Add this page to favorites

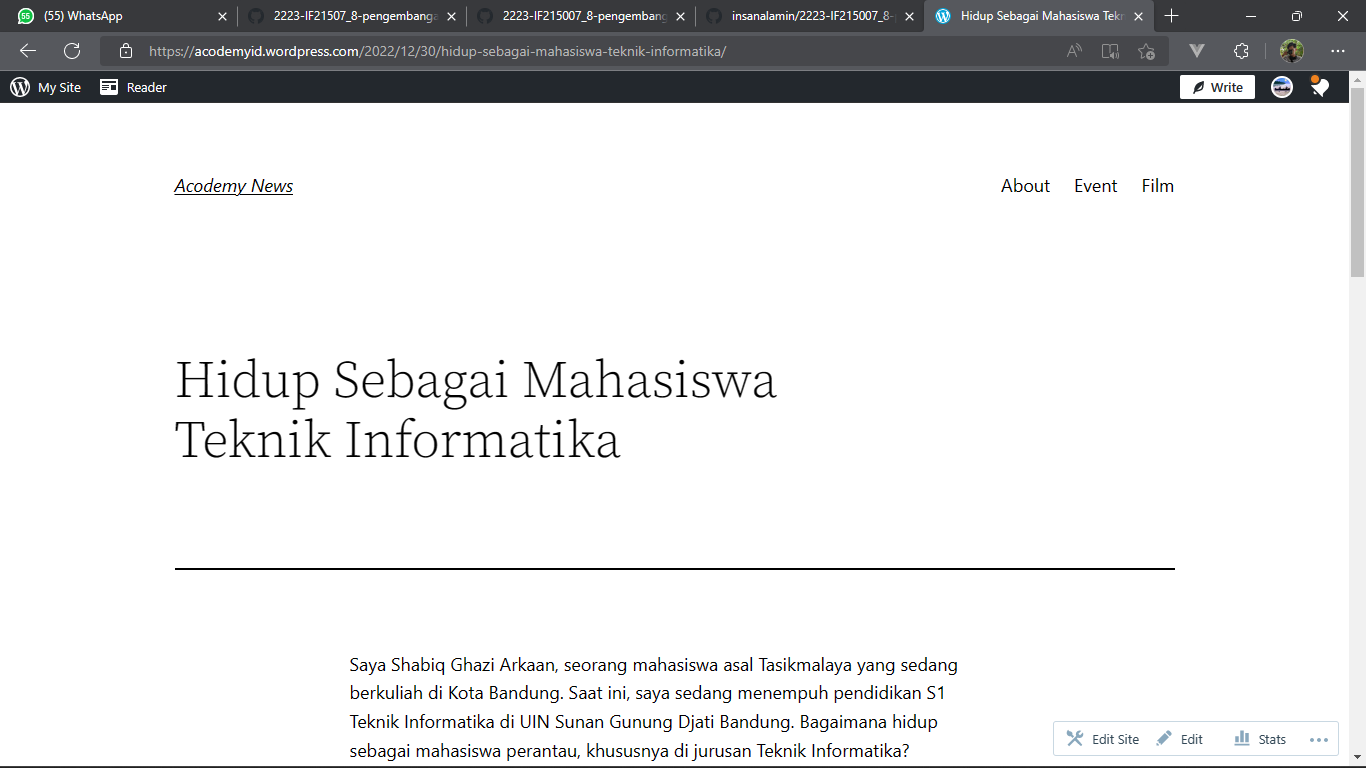click(x=1146, y=51)
